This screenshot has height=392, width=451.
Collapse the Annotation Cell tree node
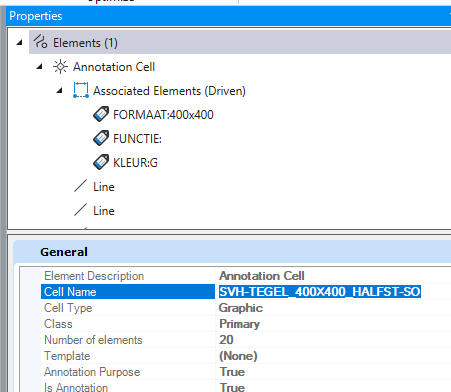point(40,66)
